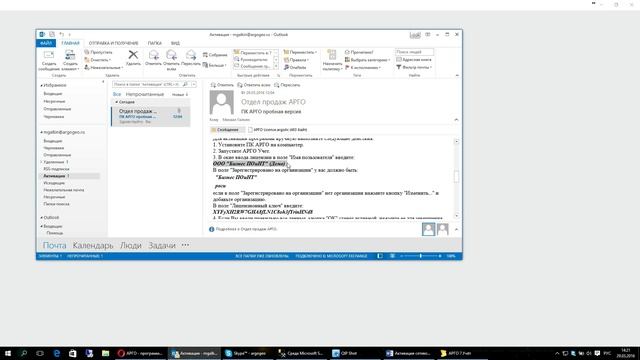Switch to Люди in navigation bar
This screenshot has width=640, height=360.
[x=131, y=245]
